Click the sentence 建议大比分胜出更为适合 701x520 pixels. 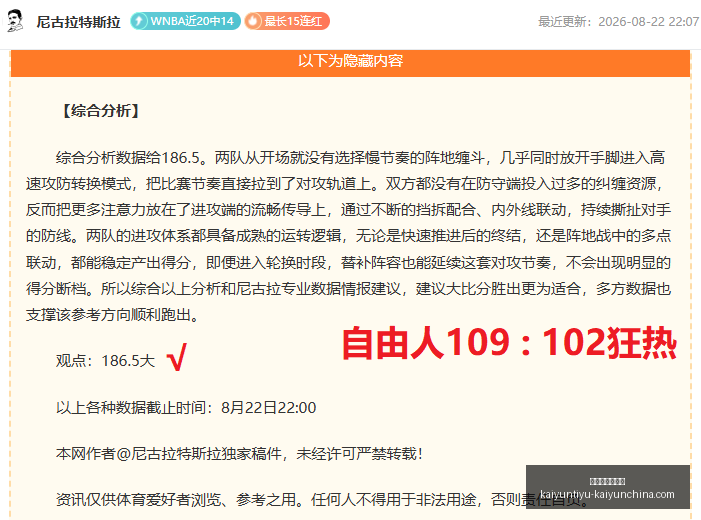coord(498,289)
